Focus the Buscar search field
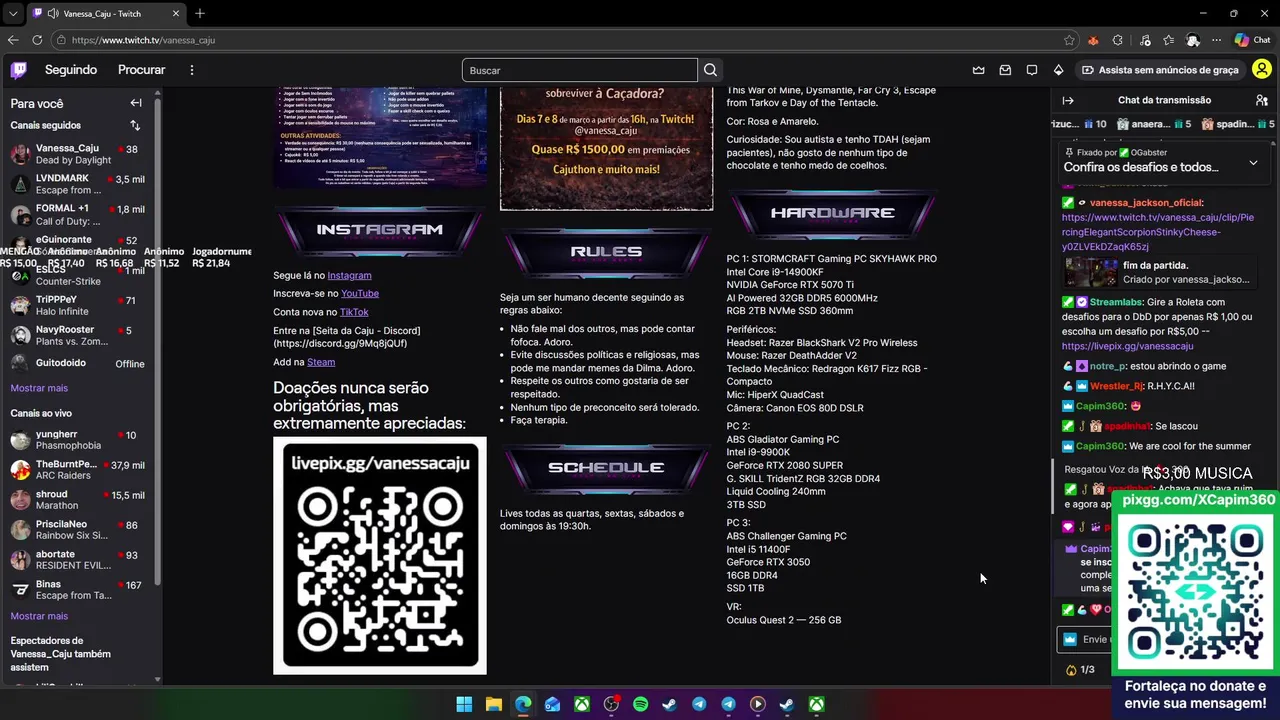Viewport: 1280px width, 720px height. click(x=580, y=70)
